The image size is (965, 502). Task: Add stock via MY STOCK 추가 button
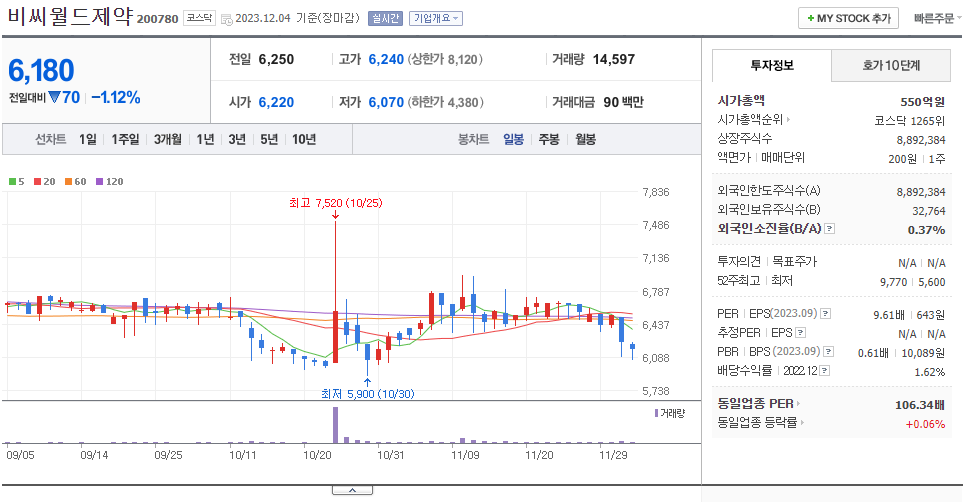848,18
